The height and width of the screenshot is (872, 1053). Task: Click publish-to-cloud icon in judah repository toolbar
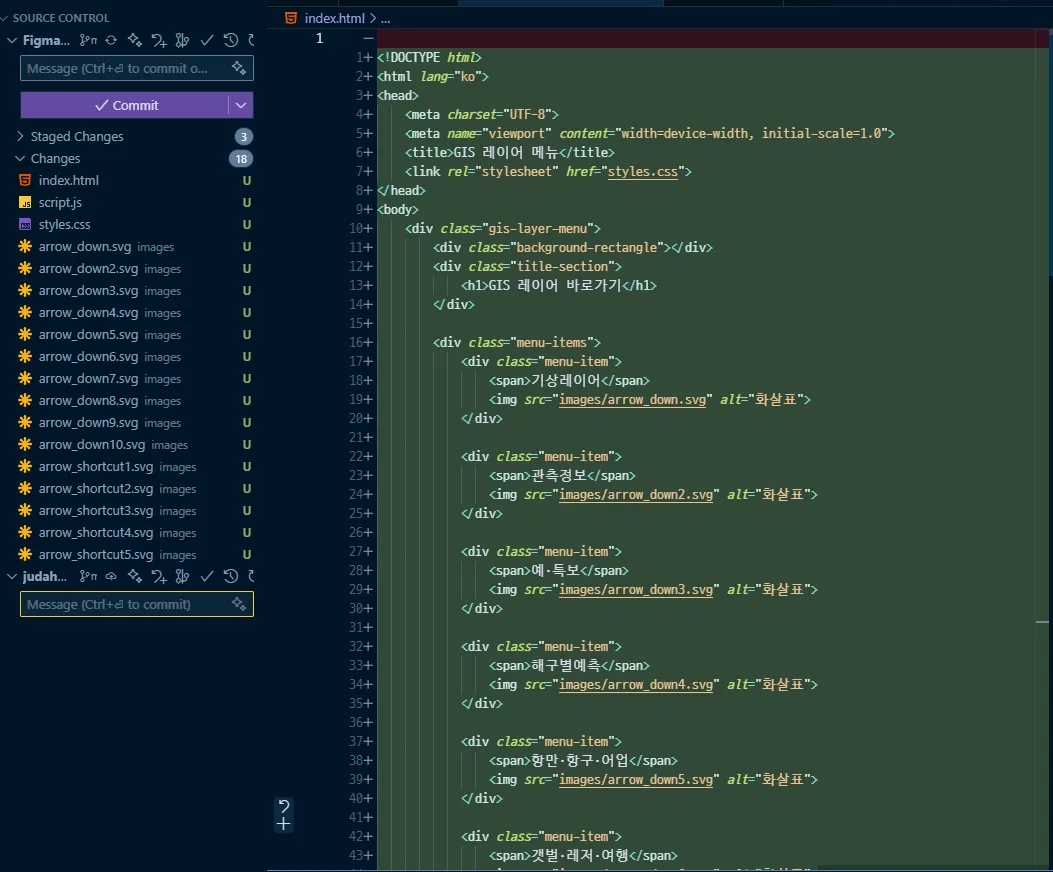pos(111,576)
